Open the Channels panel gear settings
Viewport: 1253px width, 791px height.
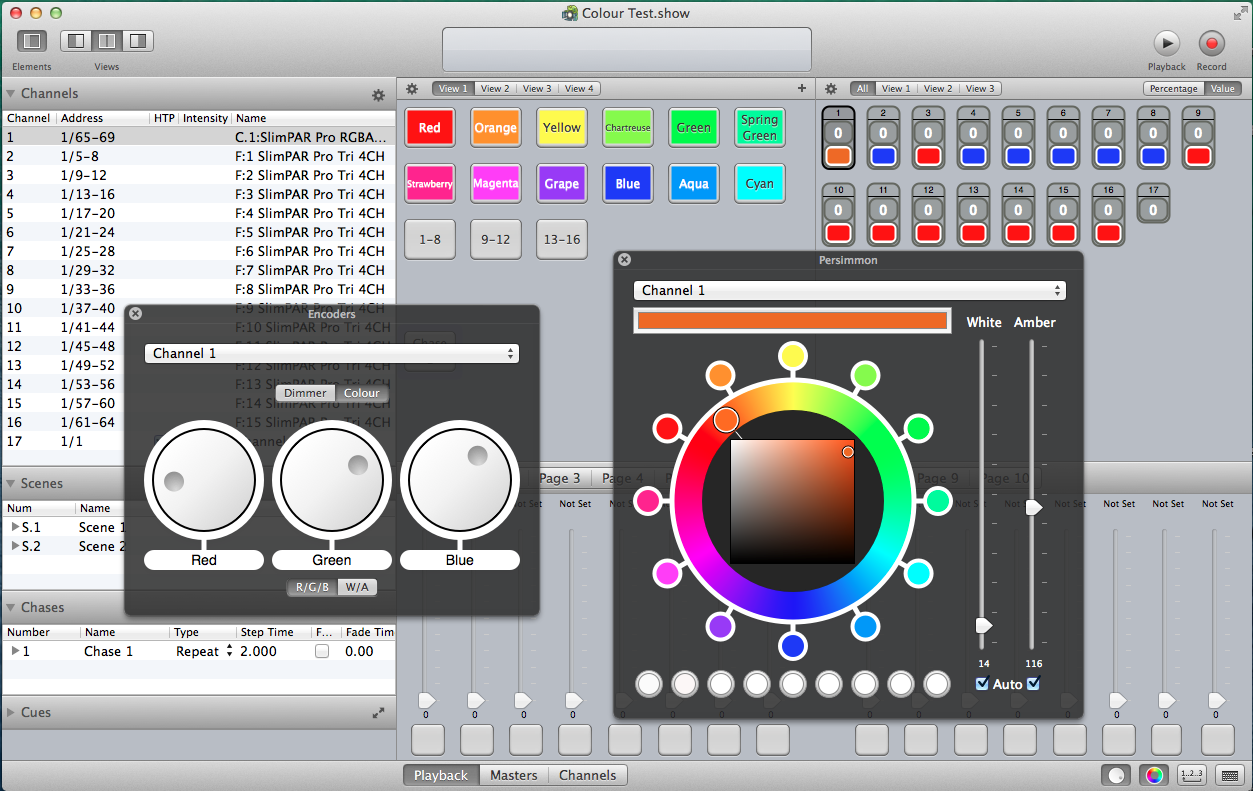378,95
